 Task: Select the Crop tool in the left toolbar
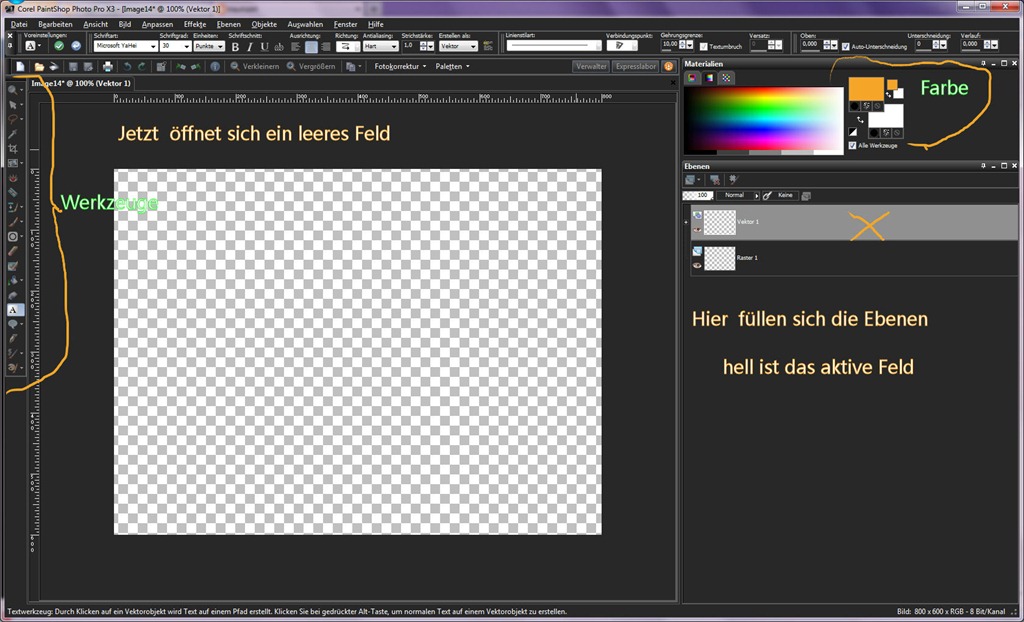point(13,148)
